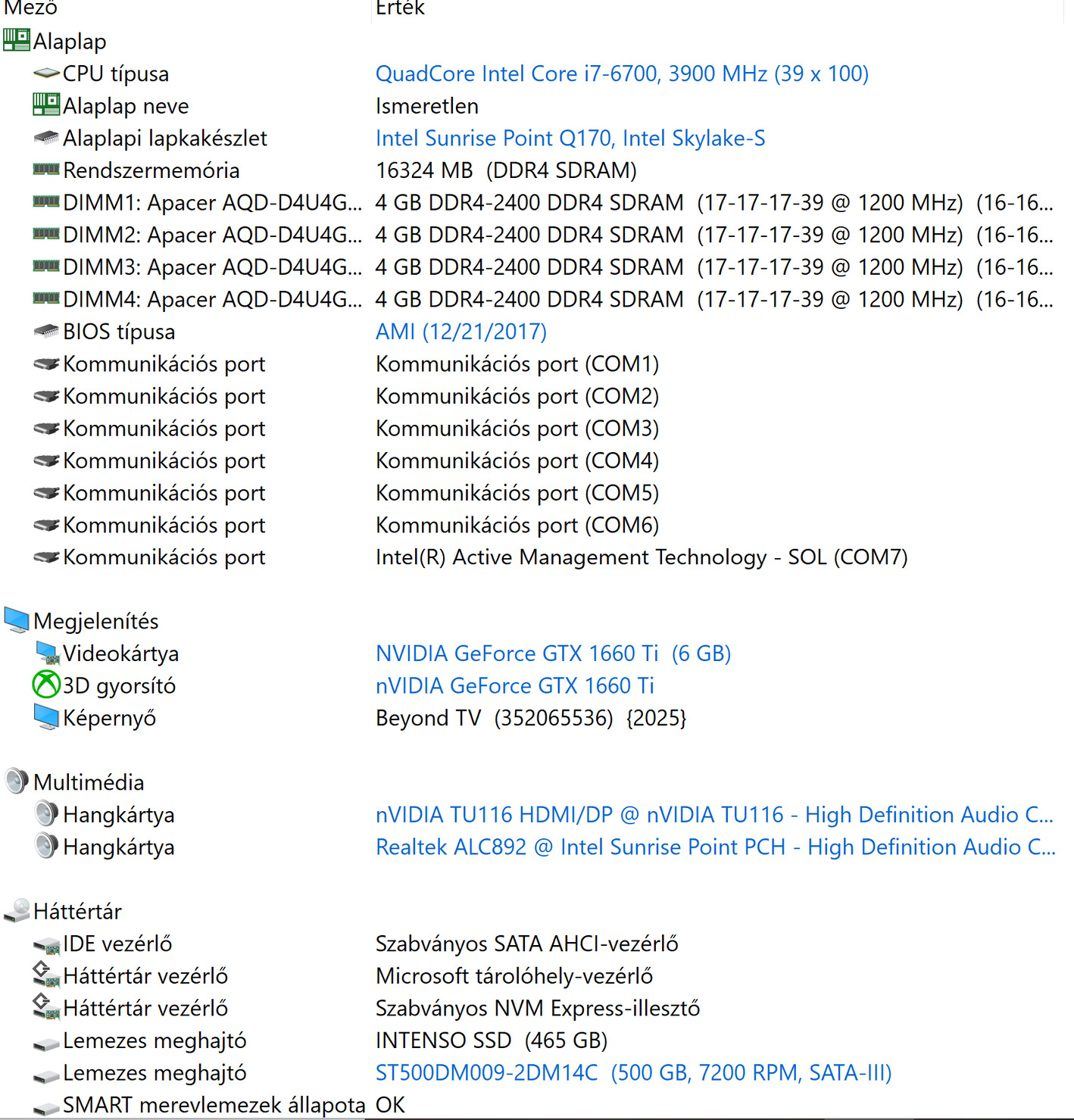Click the Alaplap motherboard section icon
1074x1120 pixels.
[17, 40]
